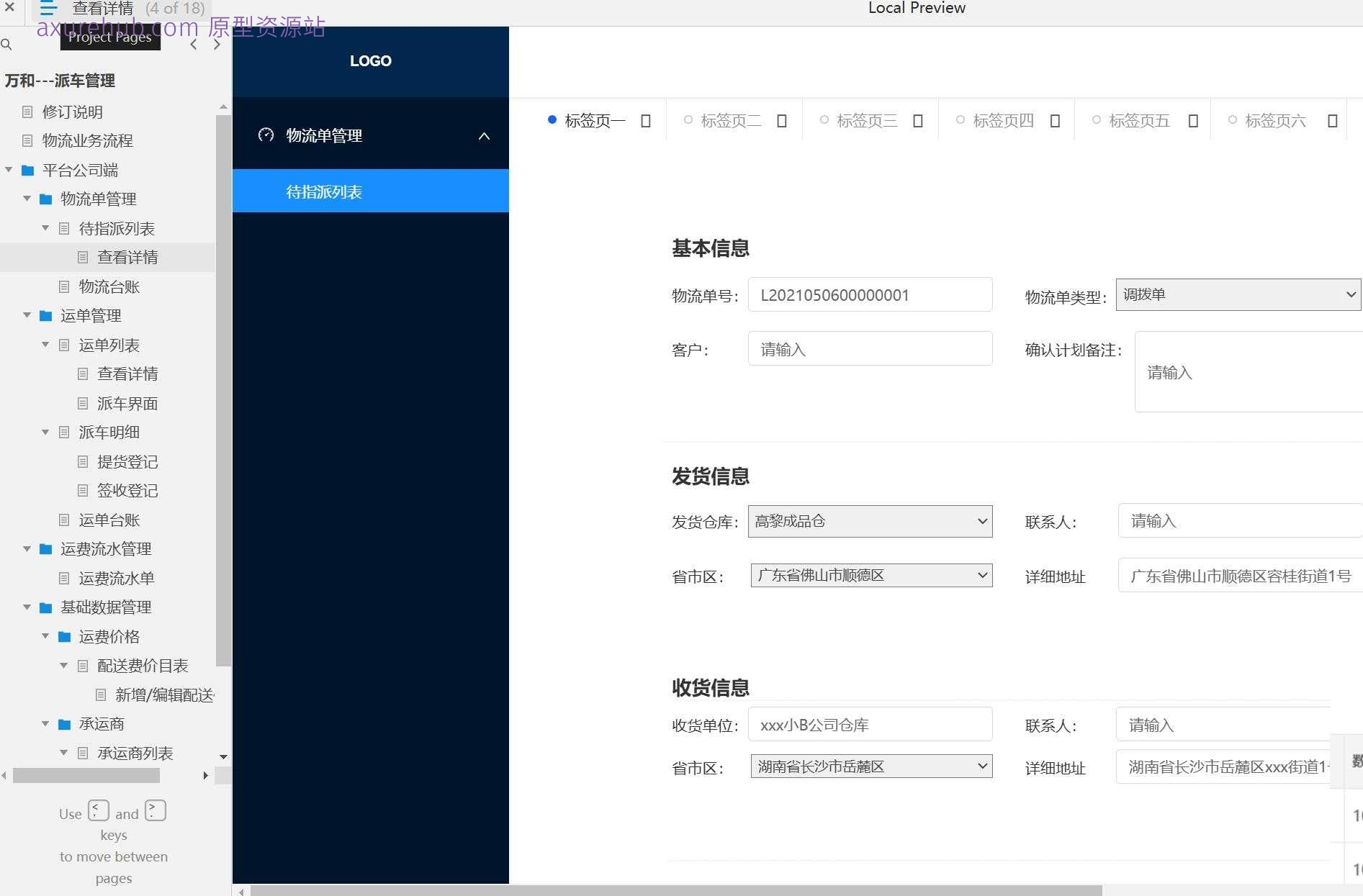Click the close icon on 标签页六 tab

pyautogui.click(x=1331, y=121)
